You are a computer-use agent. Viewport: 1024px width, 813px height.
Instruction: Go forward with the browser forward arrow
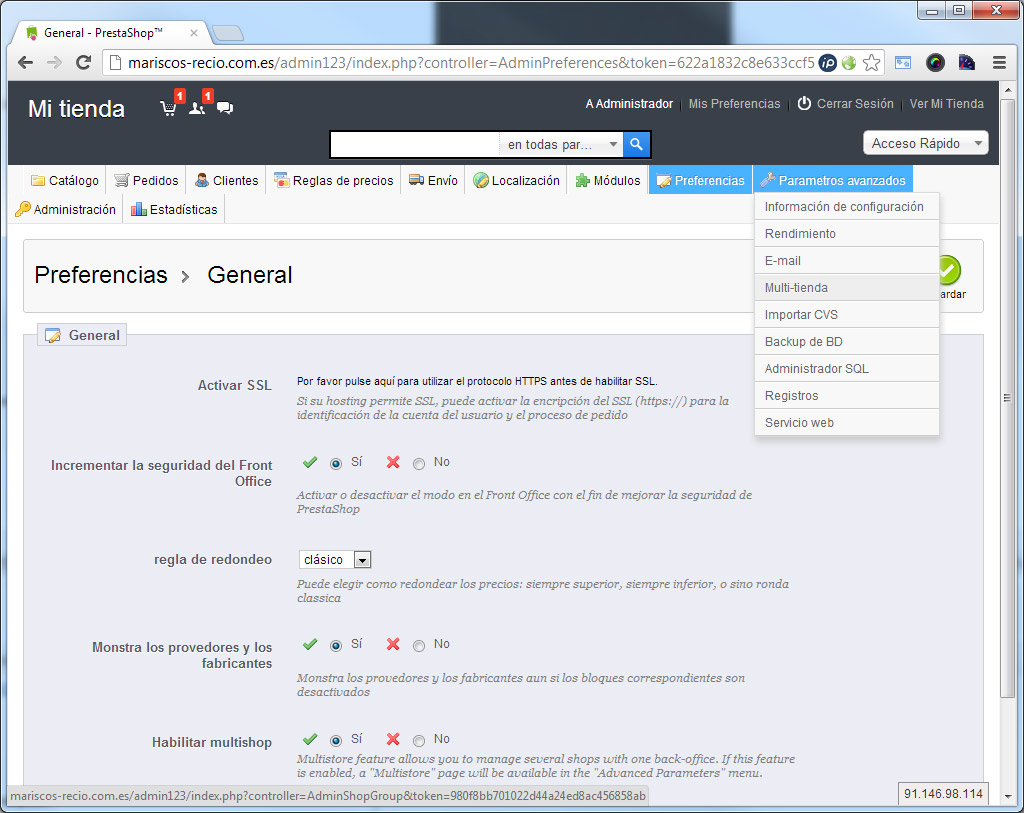pyautogui.click(x=54, y=63)
